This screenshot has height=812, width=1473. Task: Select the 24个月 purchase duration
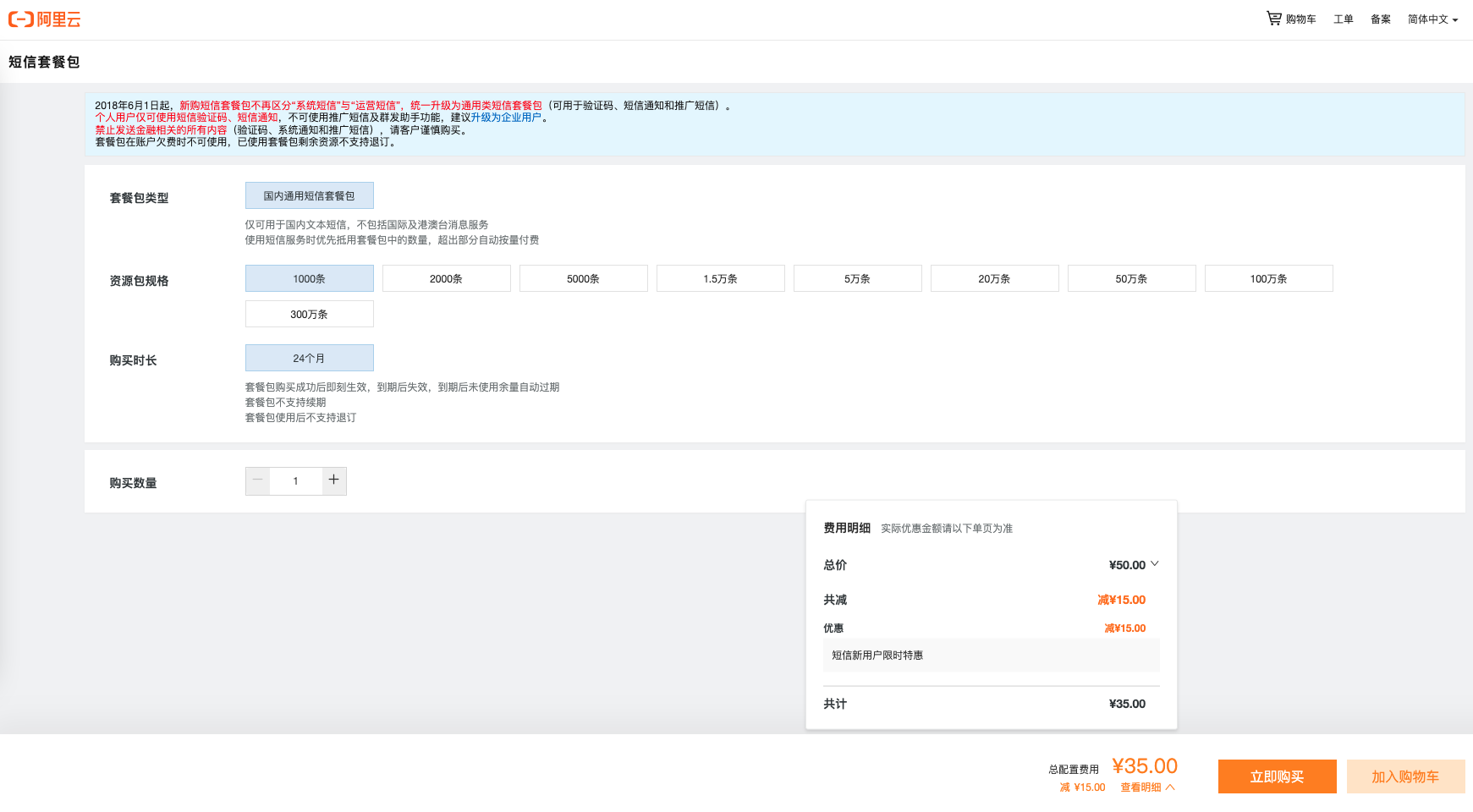pos(310,358)
